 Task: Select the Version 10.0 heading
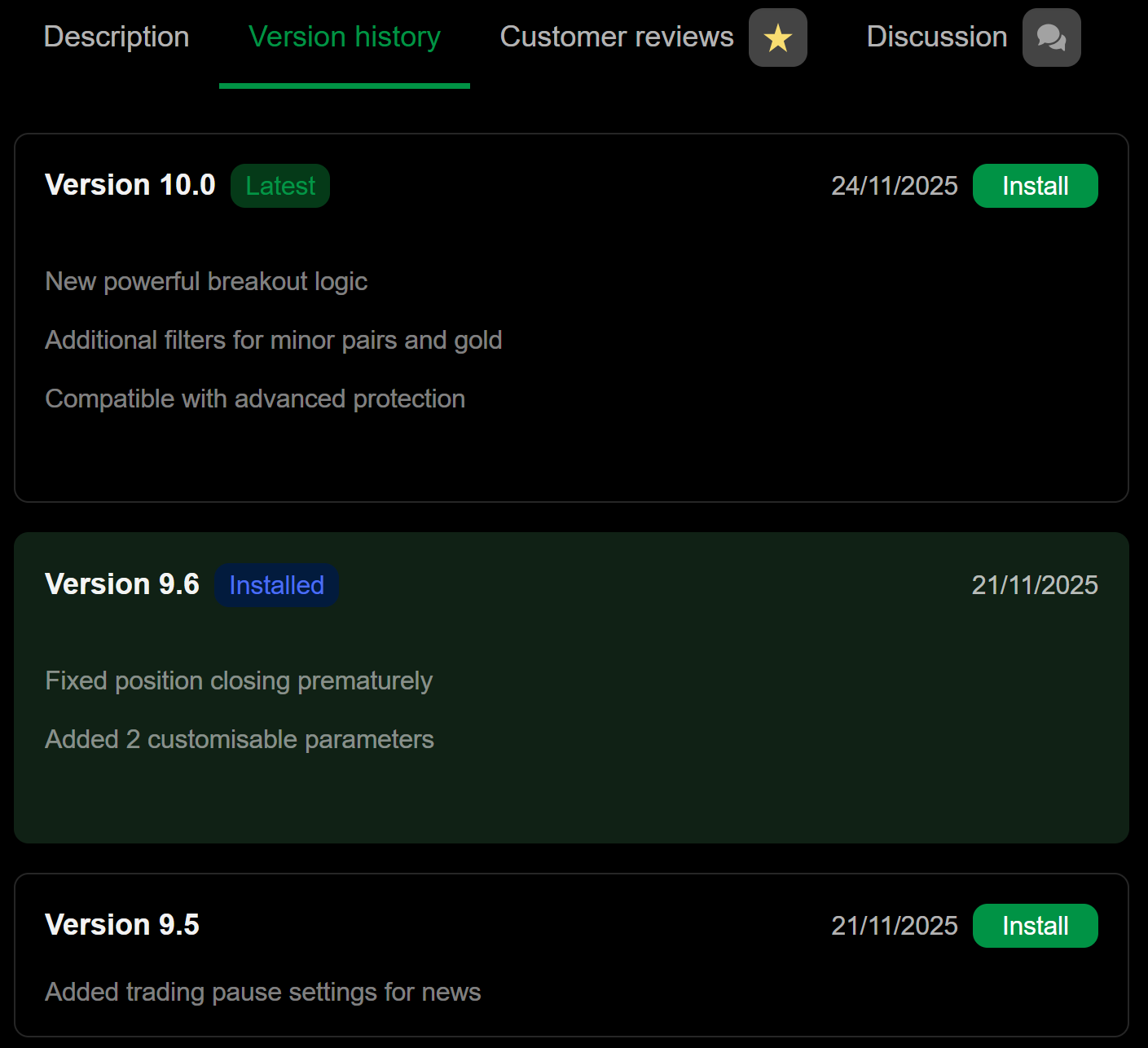[x=130, y=185]
